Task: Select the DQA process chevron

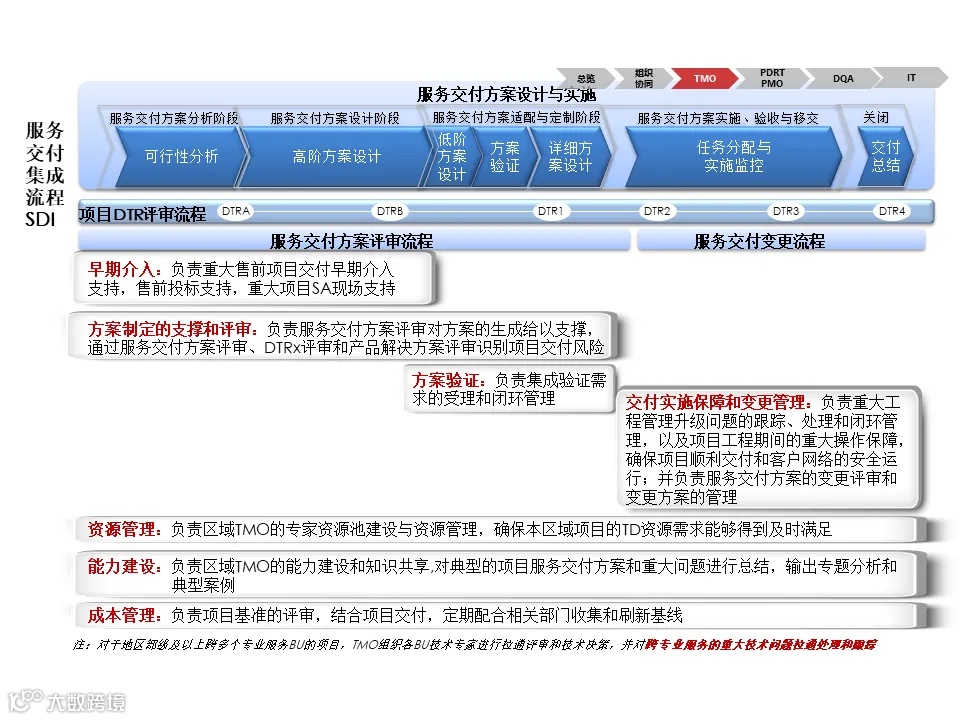Action: tap(842, 77)
